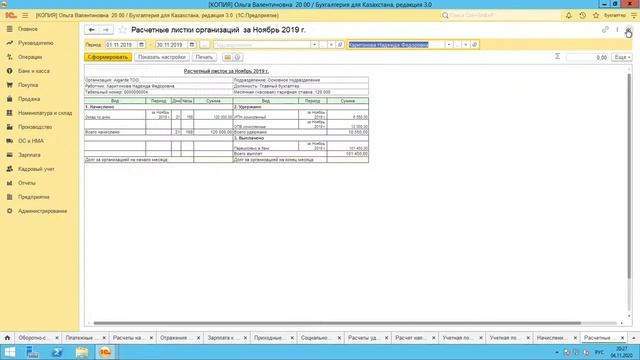Click the get link chain icon
Screen dimensions: 640x360
[x=605, y=29]
